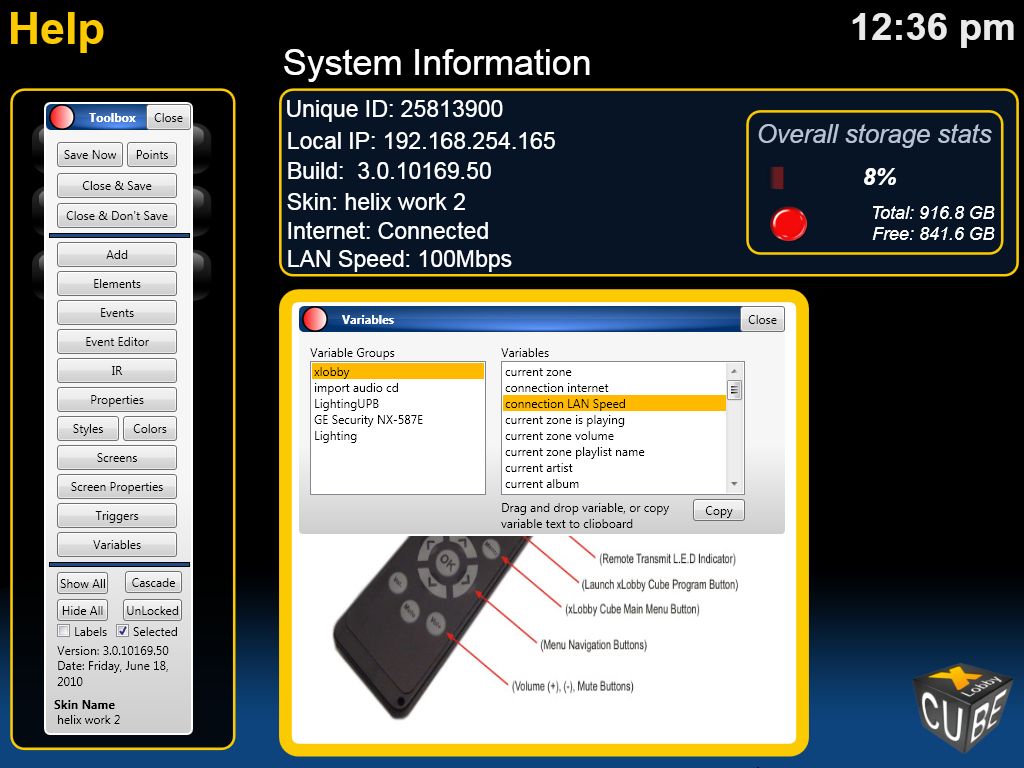
Task: Open Points from the Toolbox
Action: point(152,155)
